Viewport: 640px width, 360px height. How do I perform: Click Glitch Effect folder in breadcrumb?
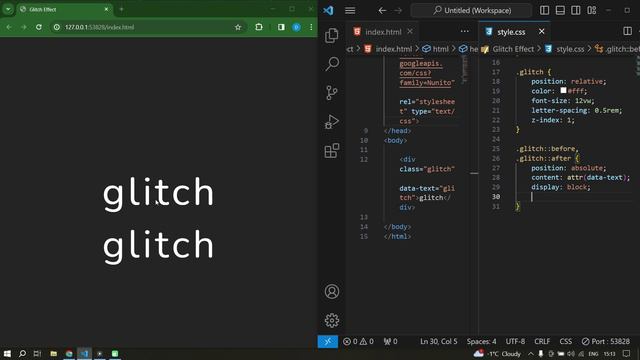(x=513, y=49)
